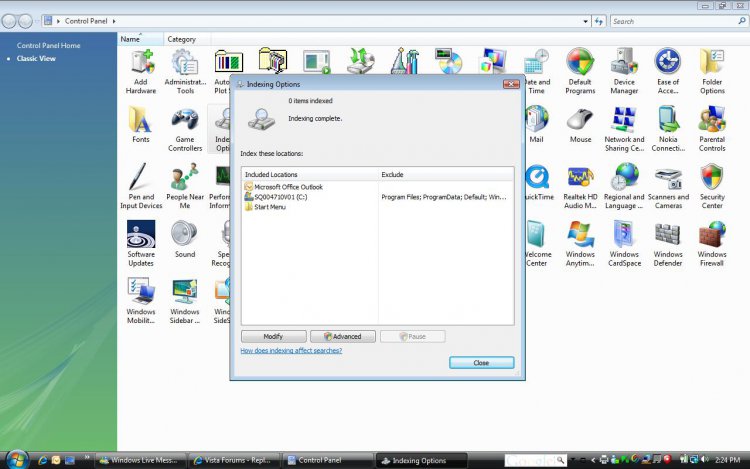Launch Internet Explorer from Quick Launch
Image resolution: width=750 pixels, height=469 pixels.
click(x=43, y=460)
